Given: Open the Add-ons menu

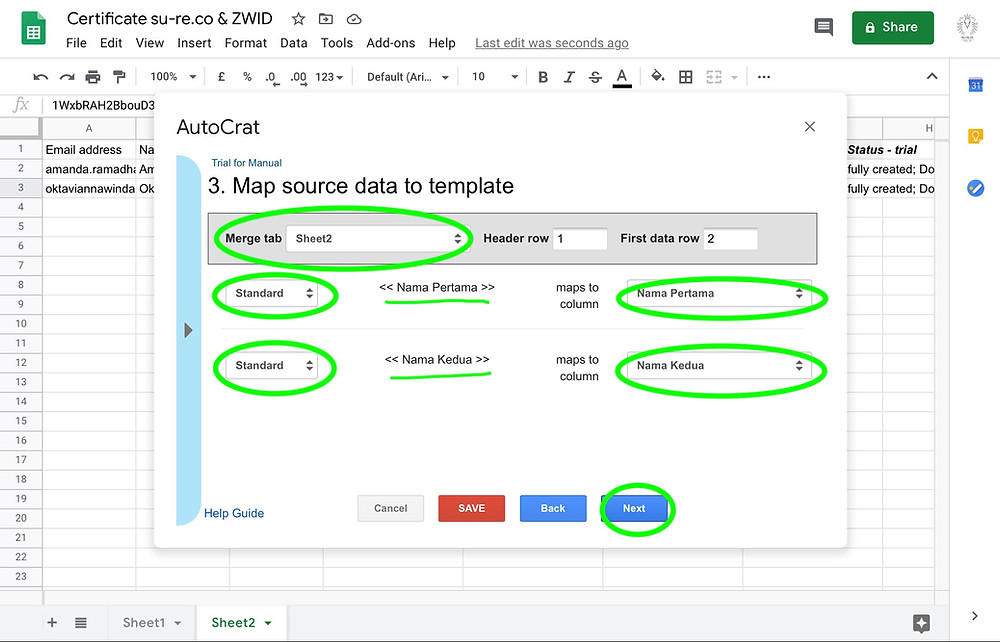Looking at the screenshot, I should tap(390, 43).
